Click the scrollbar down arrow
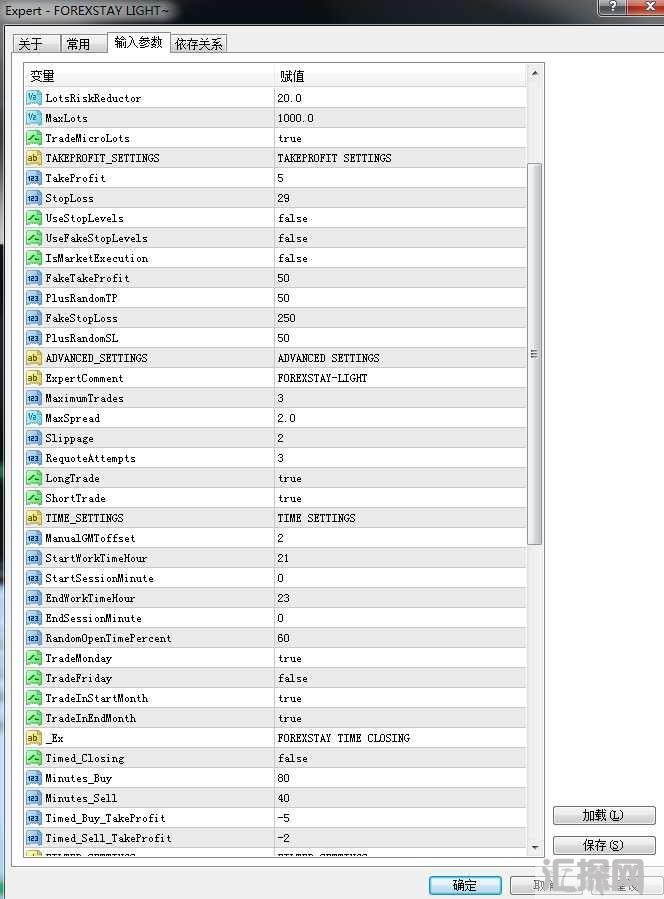This screenshot has height=899, width=664. tap(535, 846)
